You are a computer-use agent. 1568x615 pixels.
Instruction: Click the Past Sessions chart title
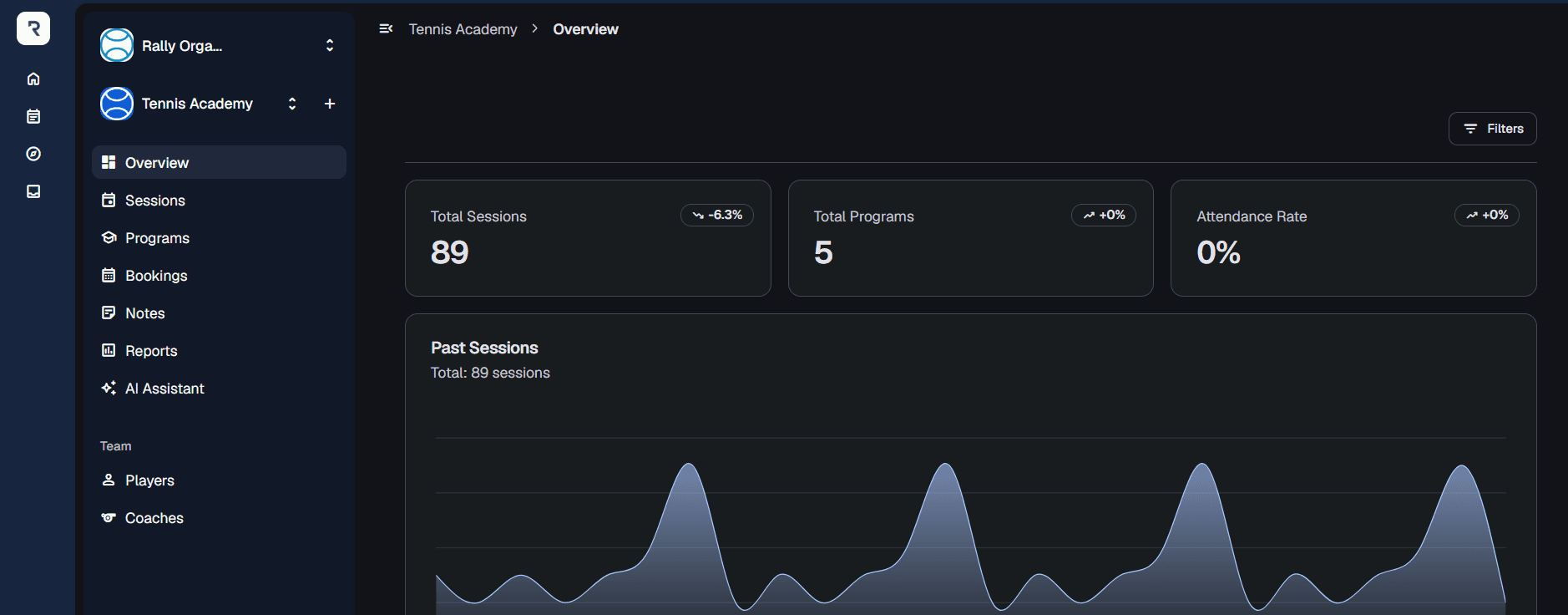tap(484, 348)
